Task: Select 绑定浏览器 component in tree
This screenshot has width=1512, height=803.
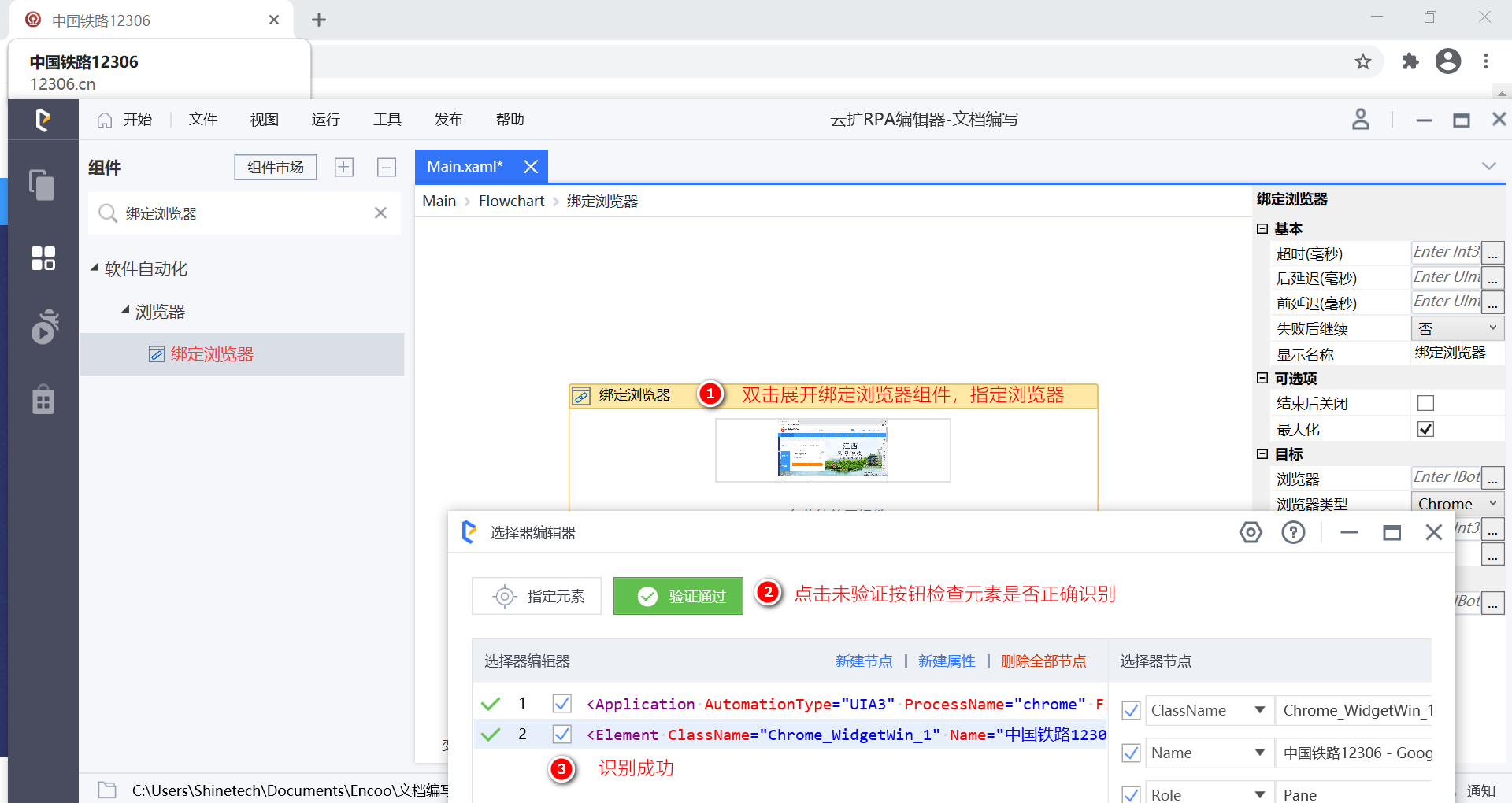Action: pyautogui.click(x=243, y=354)
